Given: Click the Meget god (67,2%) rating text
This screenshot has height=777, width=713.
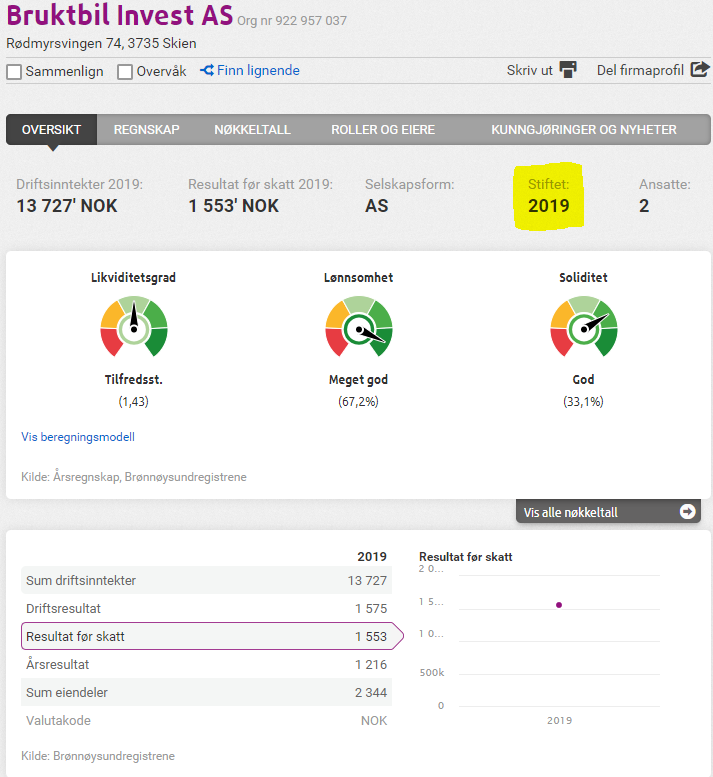Looking at the screenshot, I should tap(358, 390).
